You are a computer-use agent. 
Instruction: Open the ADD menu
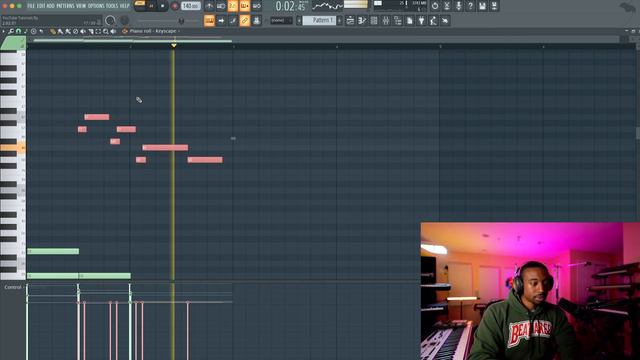pyautogui.click(x=50, y=6)
